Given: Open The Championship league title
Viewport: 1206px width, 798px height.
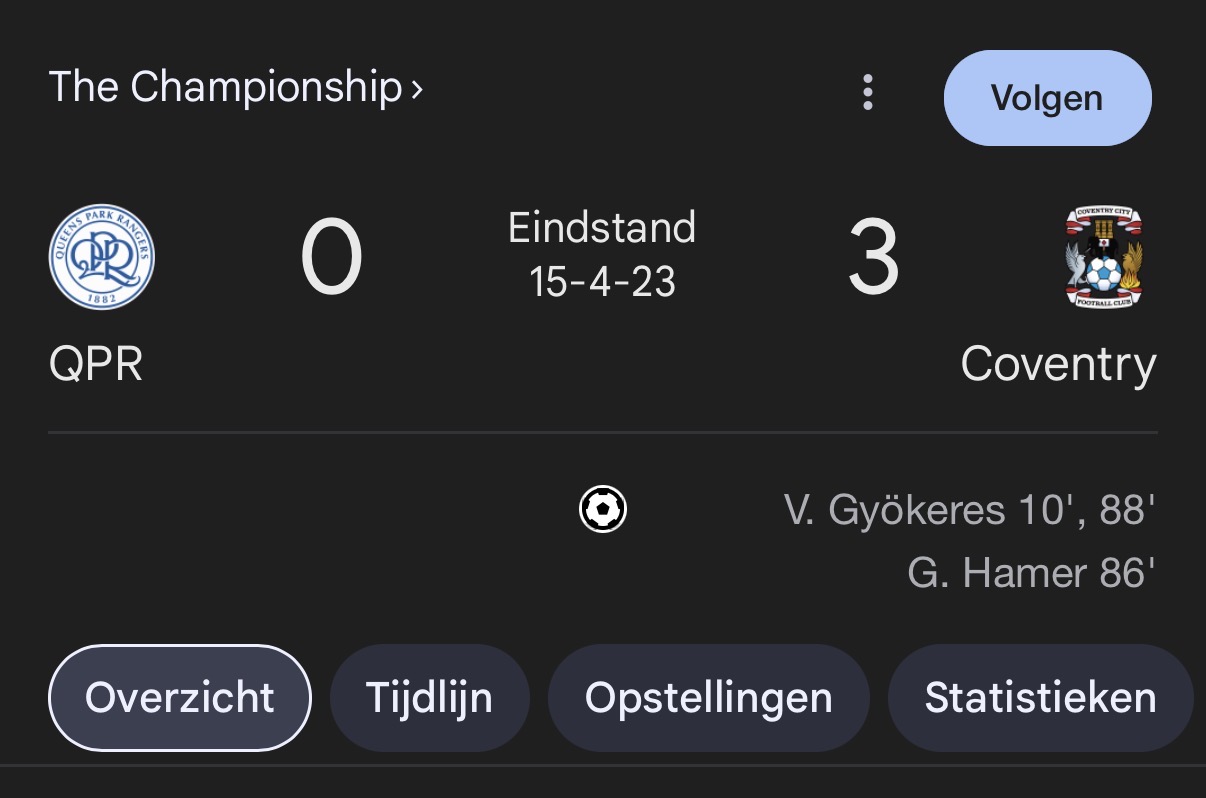Looking at the screenshot, I should pos(225,88).
